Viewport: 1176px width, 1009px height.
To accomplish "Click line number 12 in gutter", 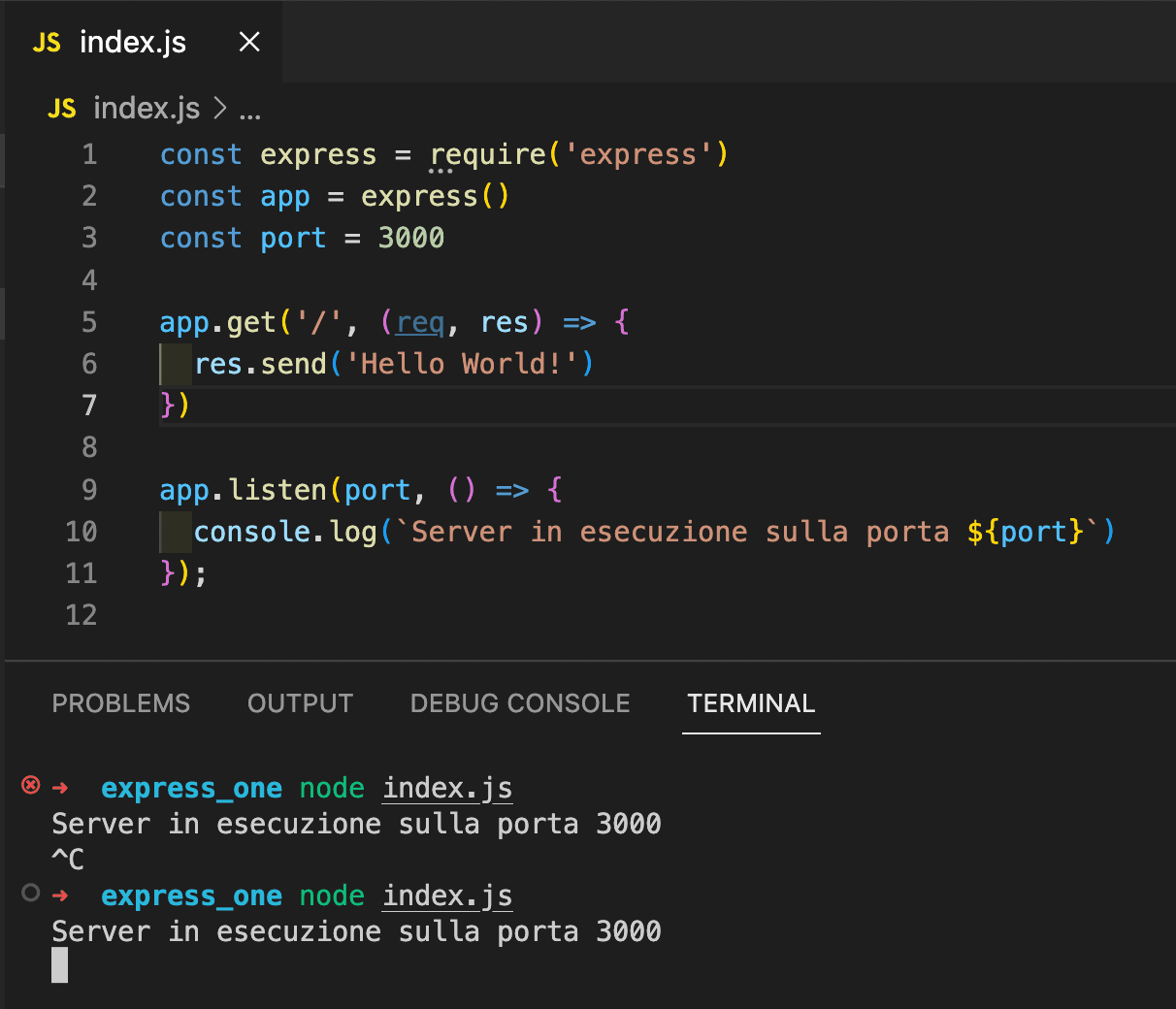I will (82, 615).
